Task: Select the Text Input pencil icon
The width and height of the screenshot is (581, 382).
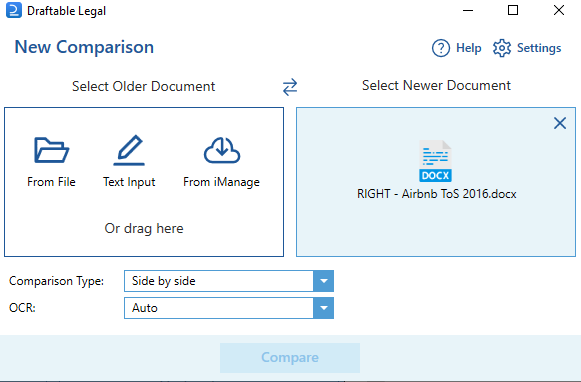Action: (129, 150)
